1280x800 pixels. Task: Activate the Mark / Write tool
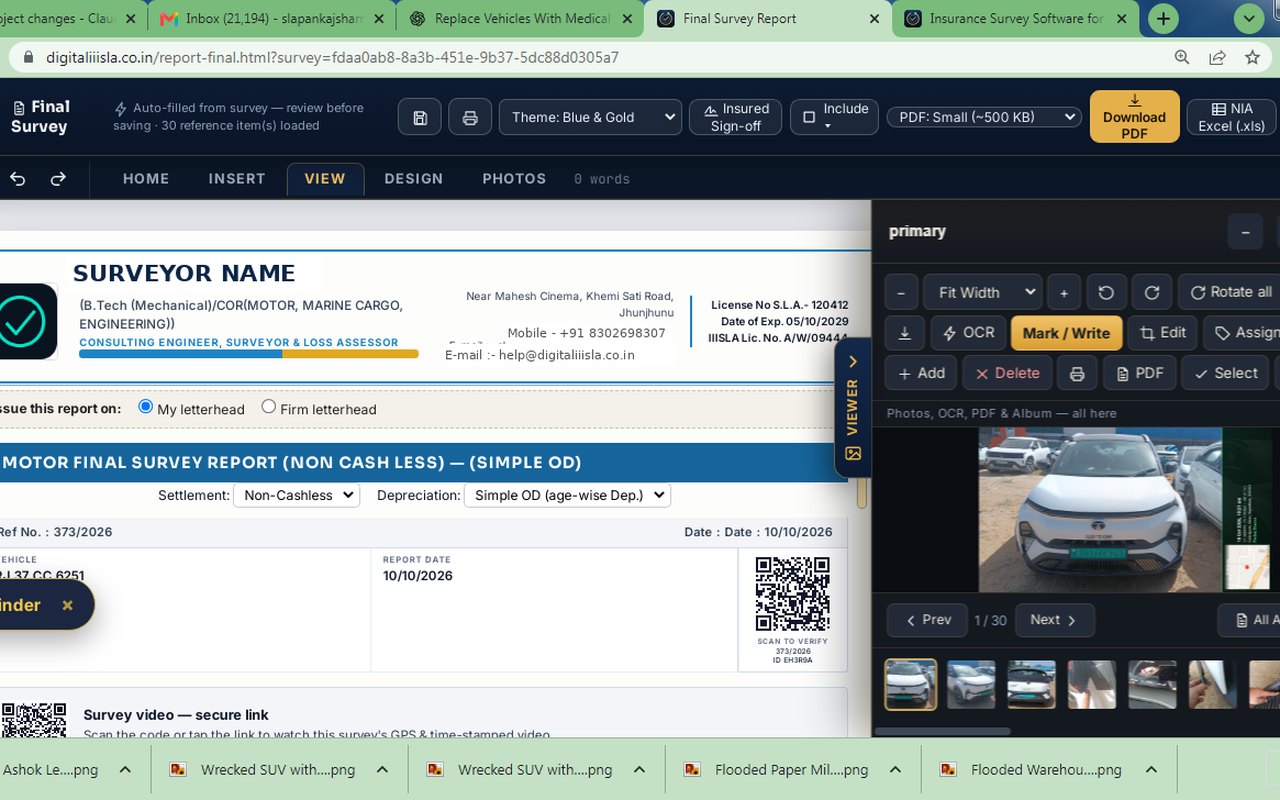[1066, 333]
